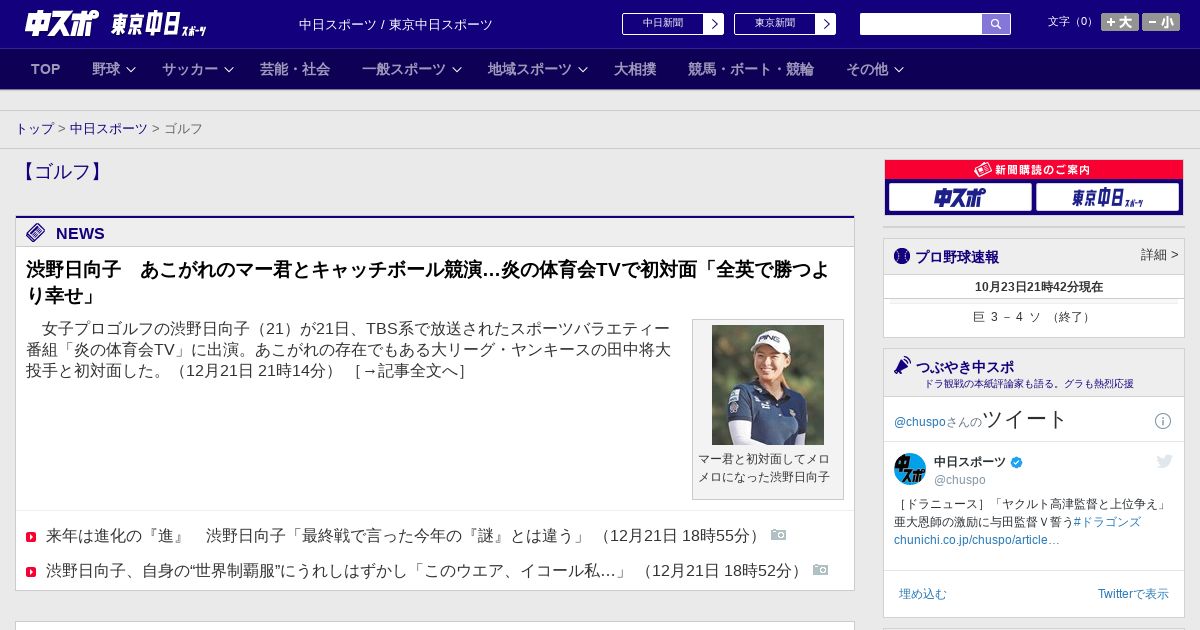Click 中日スポーツ breadcrumb link
Viewport: 1200px width, 630px height.
pos(109,129)
